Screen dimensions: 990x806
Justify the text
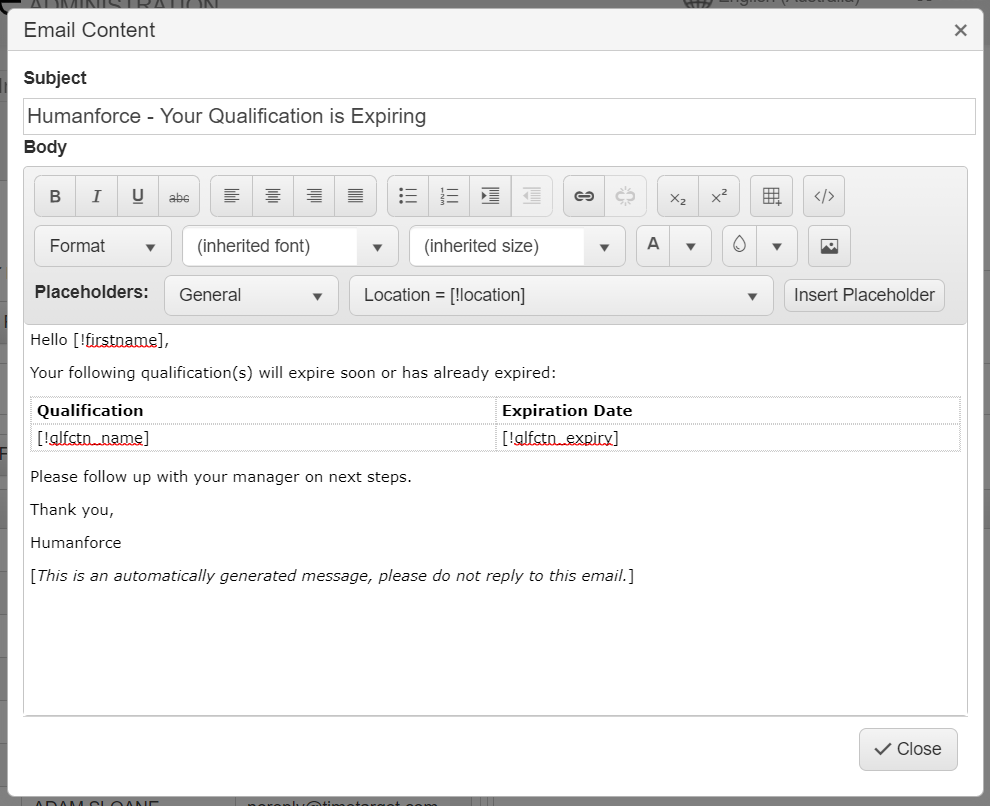(x=355, y=196)
